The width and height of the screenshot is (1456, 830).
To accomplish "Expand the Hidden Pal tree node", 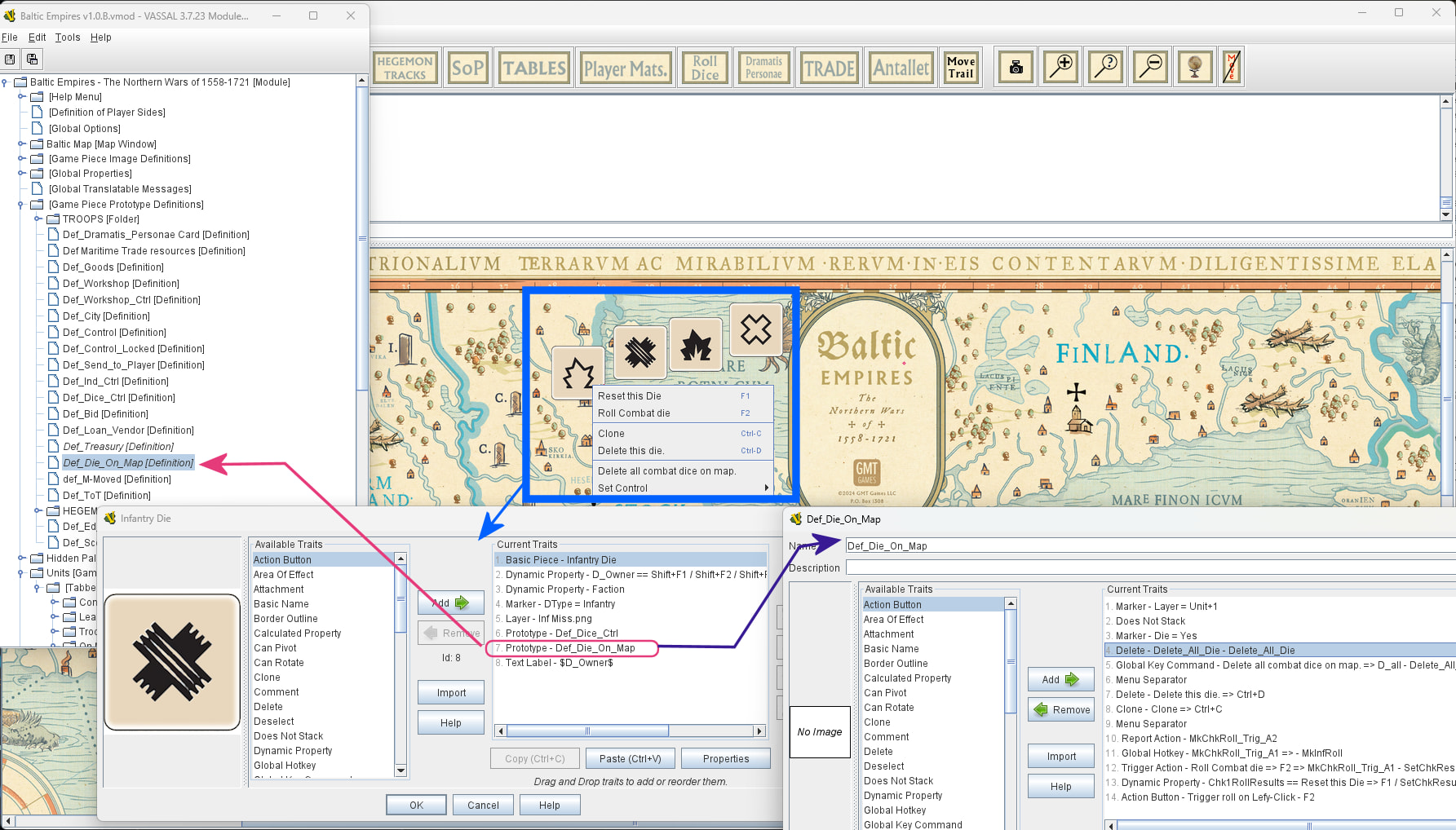I will (21, 558).
